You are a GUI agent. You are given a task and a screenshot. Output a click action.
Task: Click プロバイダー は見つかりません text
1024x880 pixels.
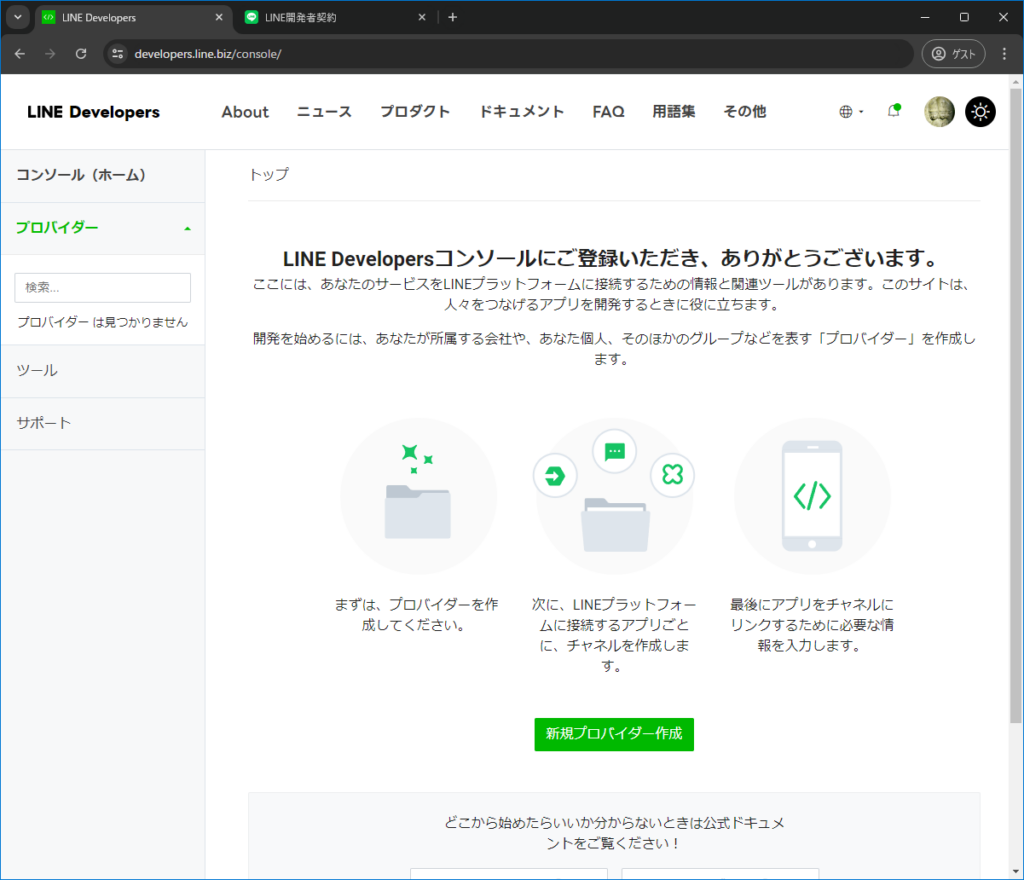(x=103, y=322)
